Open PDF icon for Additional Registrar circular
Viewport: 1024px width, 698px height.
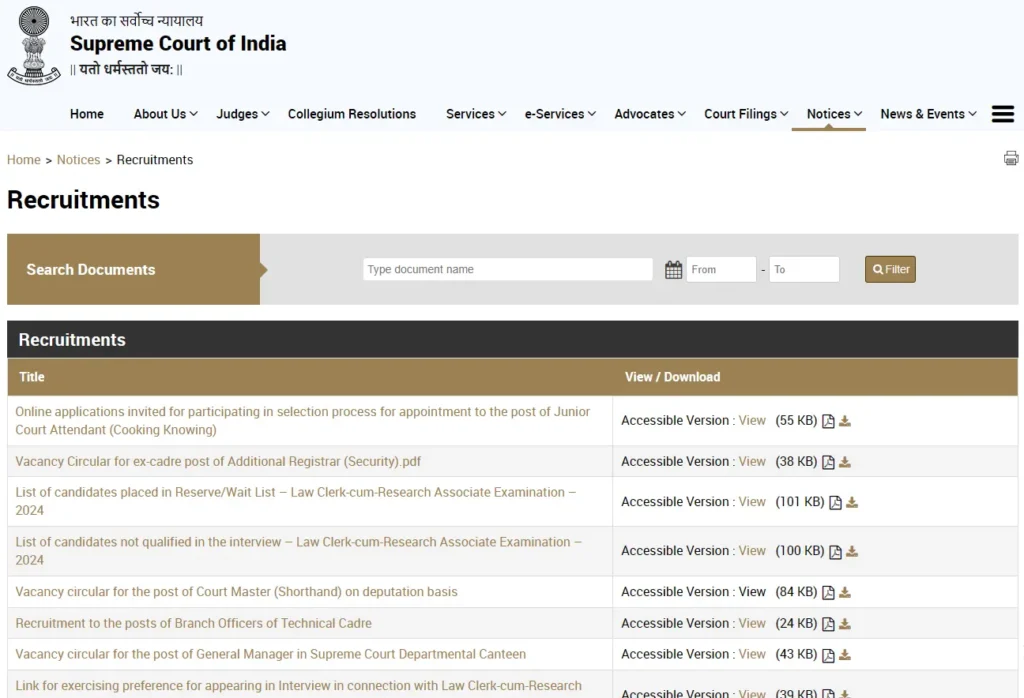pyautogui.click(x=828, y=462)
